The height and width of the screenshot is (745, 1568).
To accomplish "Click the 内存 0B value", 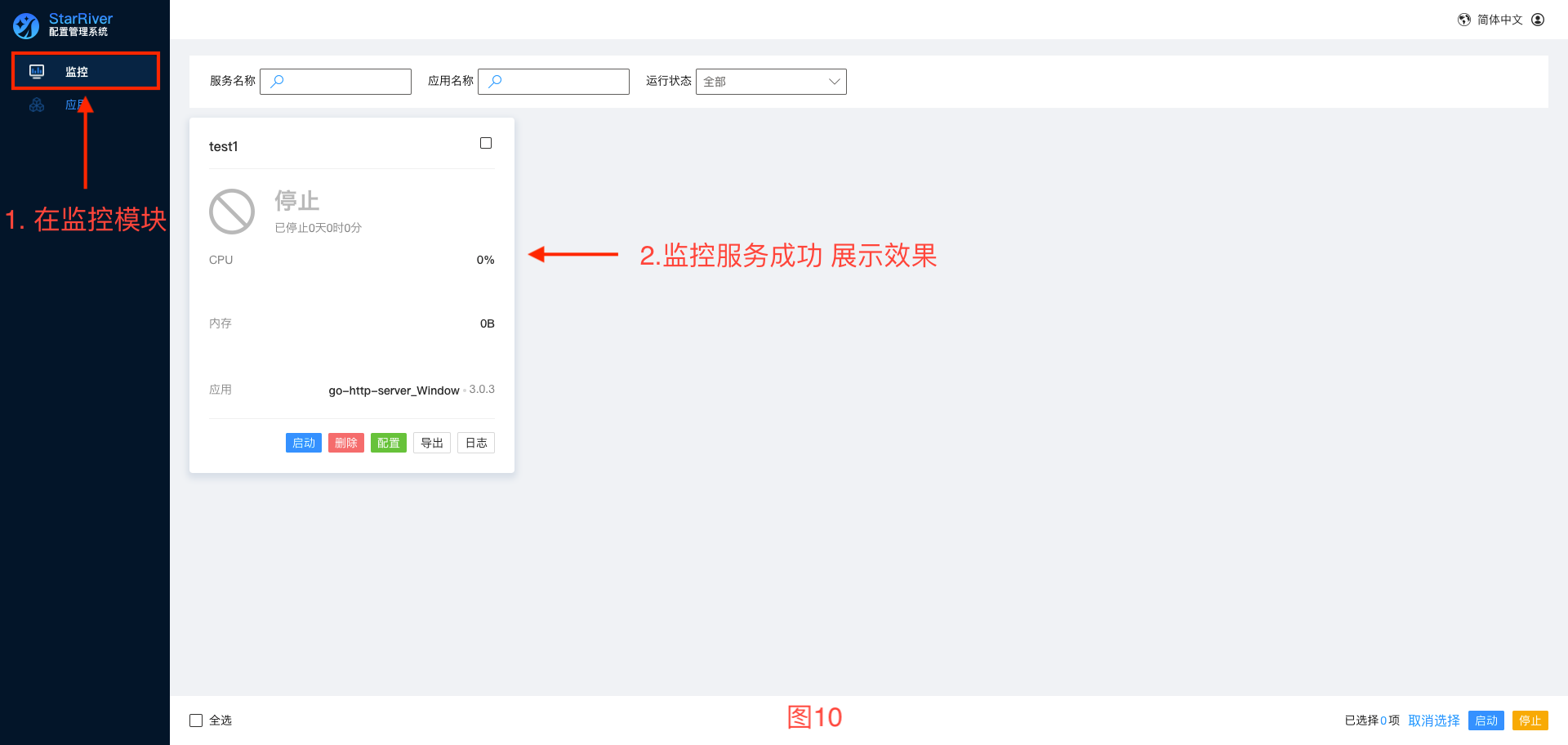I will tap(487, 323).
